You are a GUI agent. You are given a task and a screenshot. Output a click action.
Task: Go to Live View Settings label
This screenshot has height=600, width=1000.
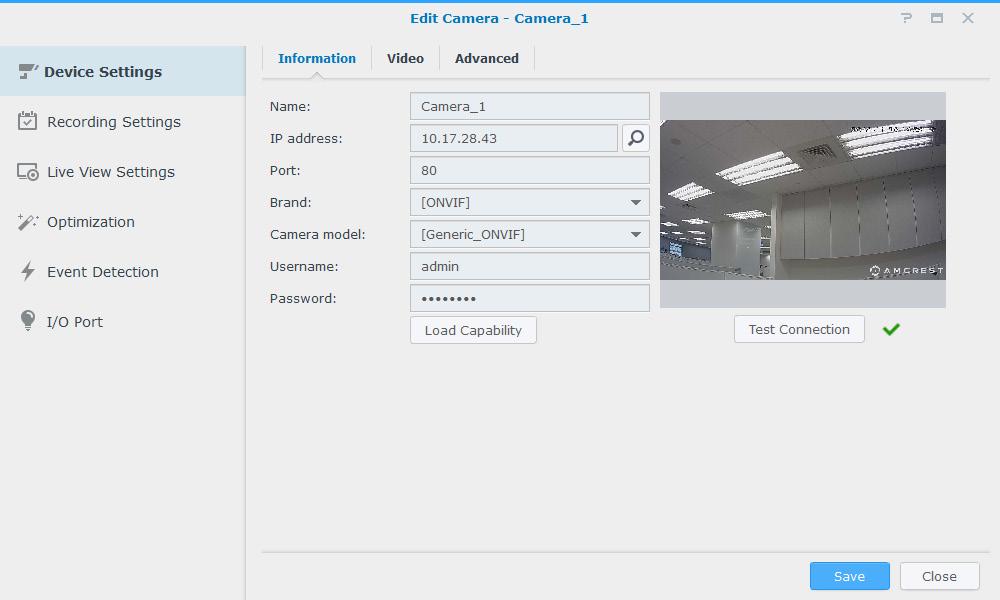tap(110, 172)
